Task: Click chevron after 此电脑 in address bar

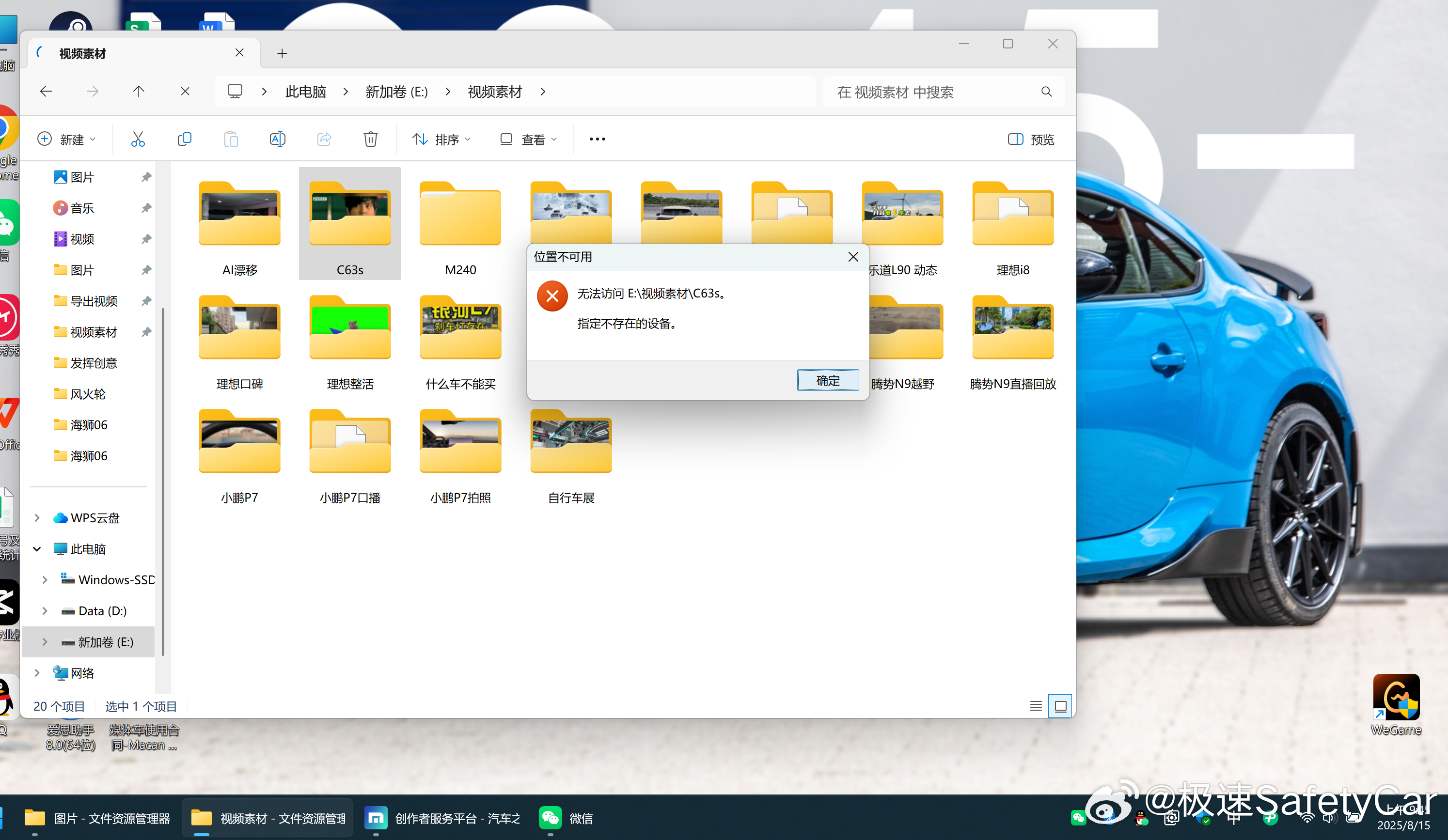Action: [346, 92]
